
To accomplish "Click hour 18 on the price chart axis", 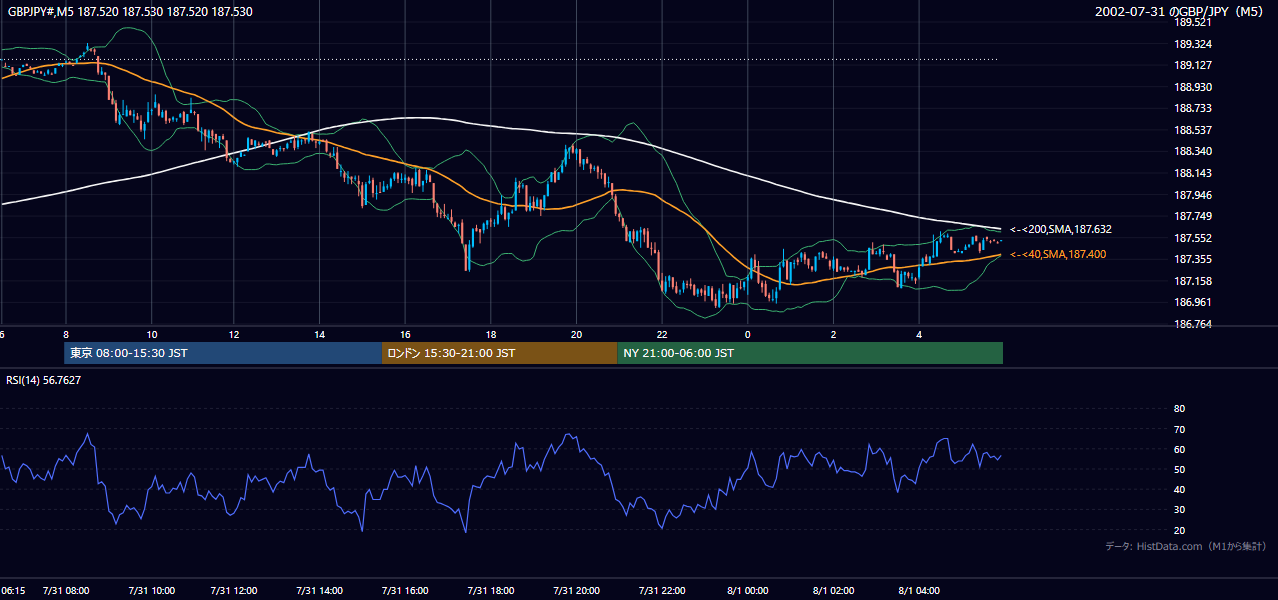I will [x=491, y=334].
